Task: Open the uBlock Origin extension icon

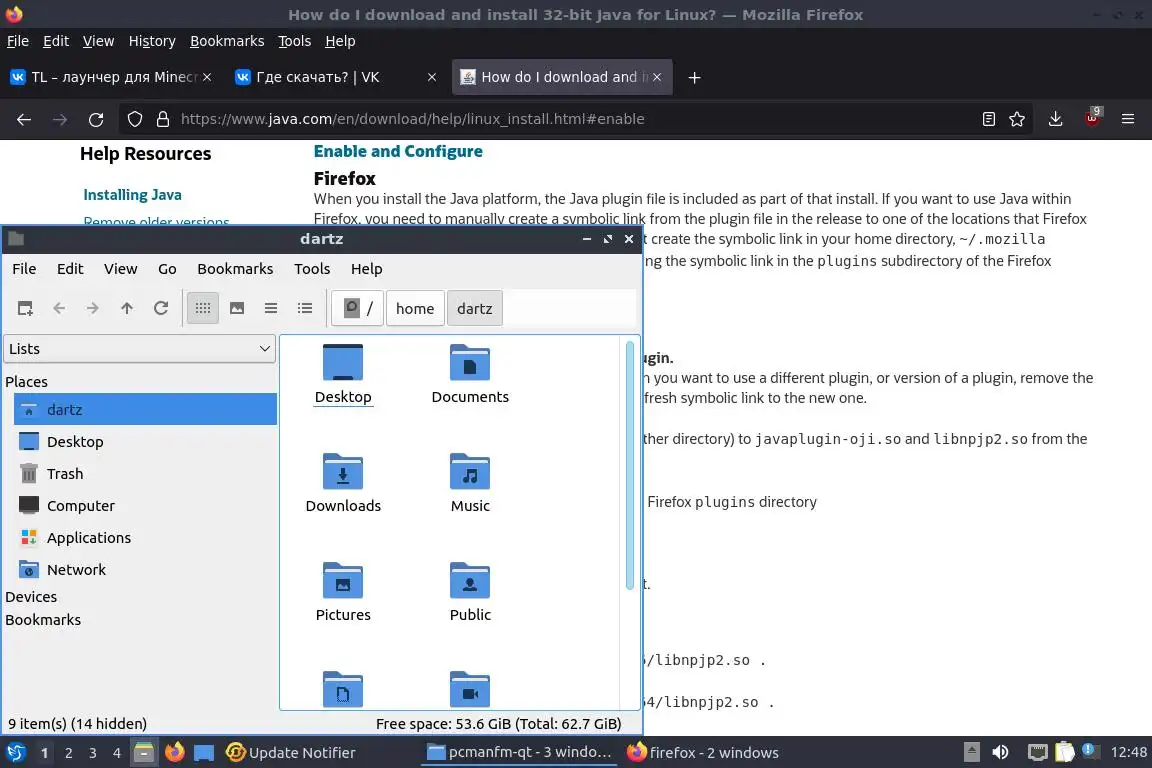Action: pos(1092,119)
